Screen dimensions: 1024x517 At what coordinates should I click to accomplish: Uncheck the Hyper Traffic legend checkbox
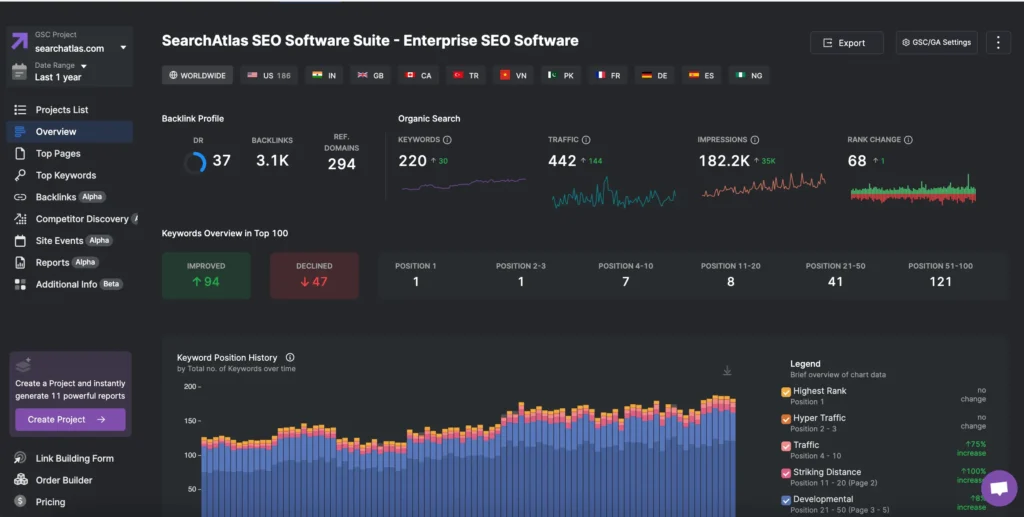click(x=785, y=419)
